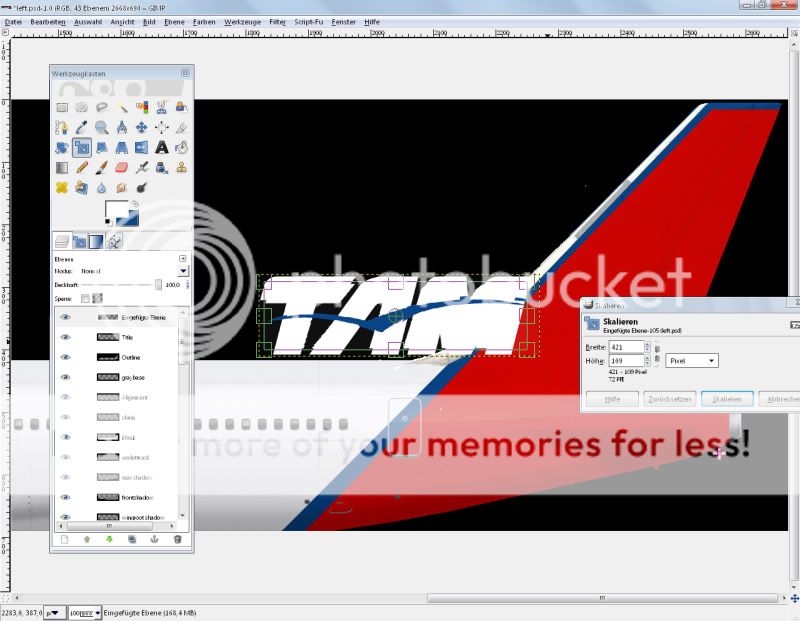Open the Pixel unit dropdown

coord(692,360)
